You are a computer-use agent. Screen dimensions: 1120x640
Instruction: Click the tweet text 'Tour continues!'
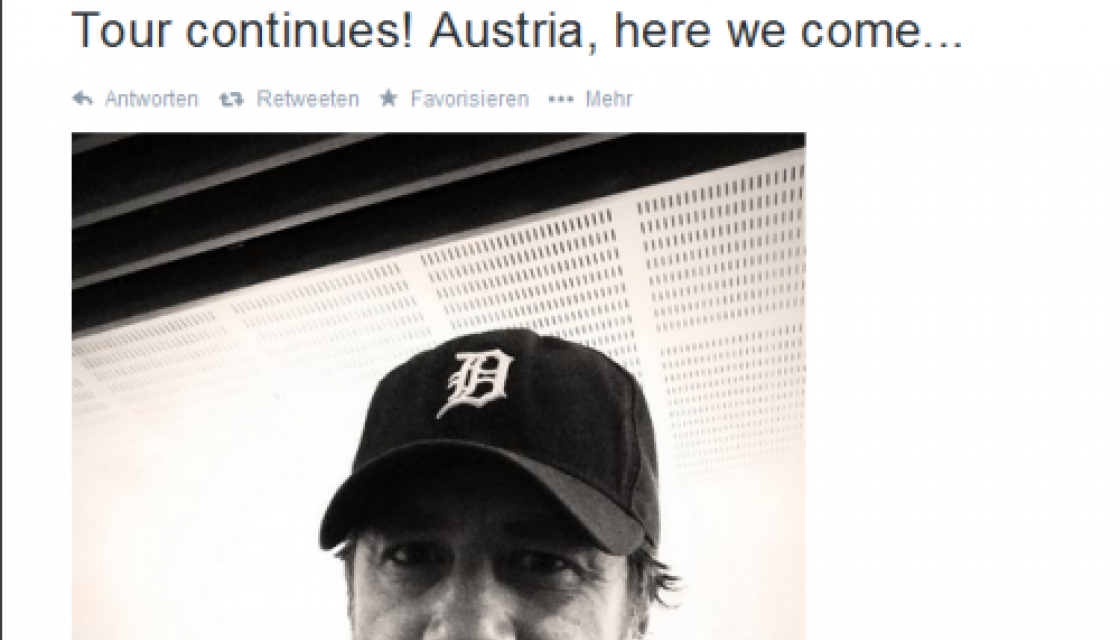(x=242, y=31)
